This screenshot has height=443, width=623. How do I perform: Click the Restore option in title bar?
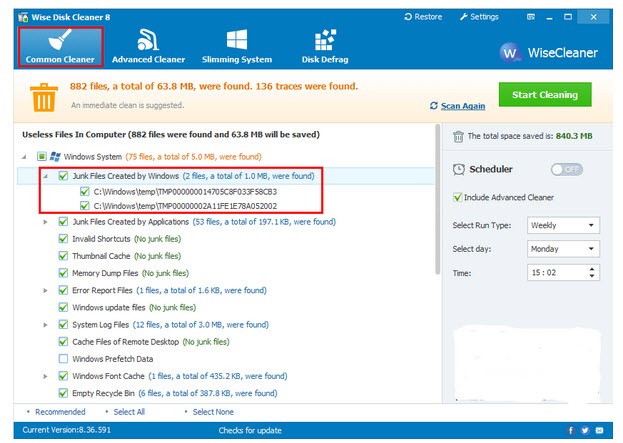423,17
